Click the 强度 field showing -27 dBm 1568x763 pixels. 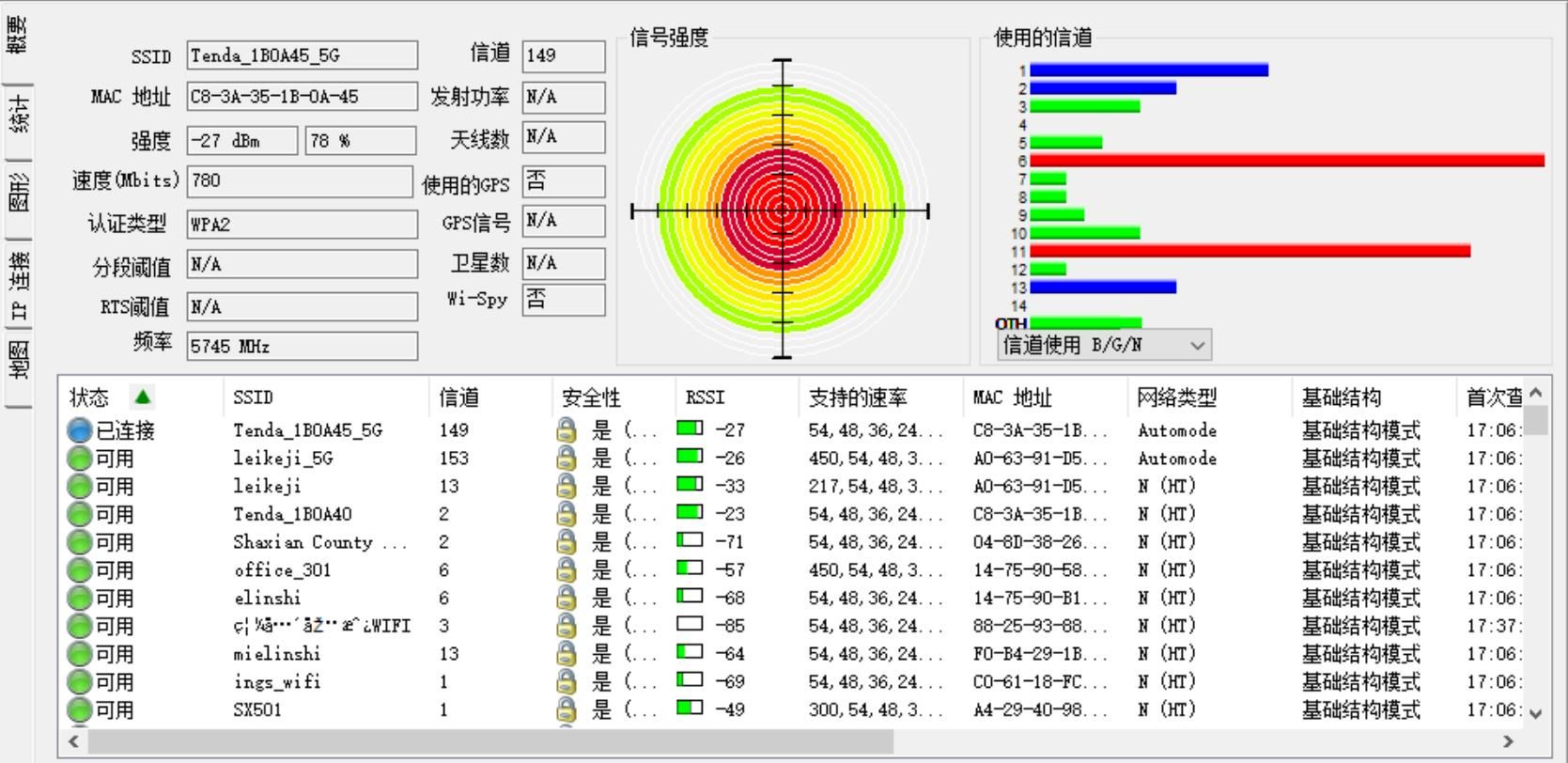pyautogui.click(x=242, y=141)
